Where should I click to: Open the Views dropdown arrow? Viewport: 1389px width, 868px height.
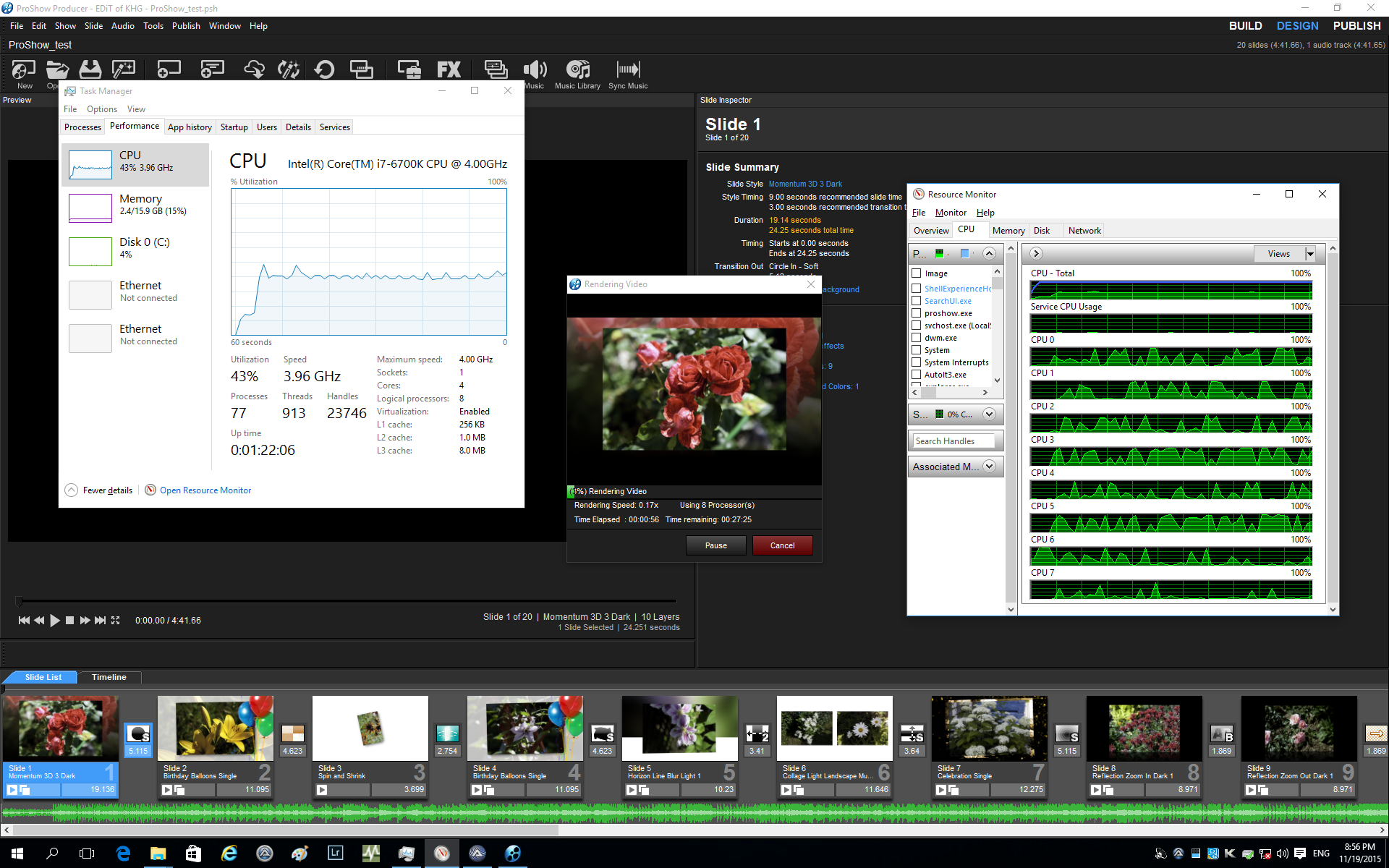[x=1310, y=254]
